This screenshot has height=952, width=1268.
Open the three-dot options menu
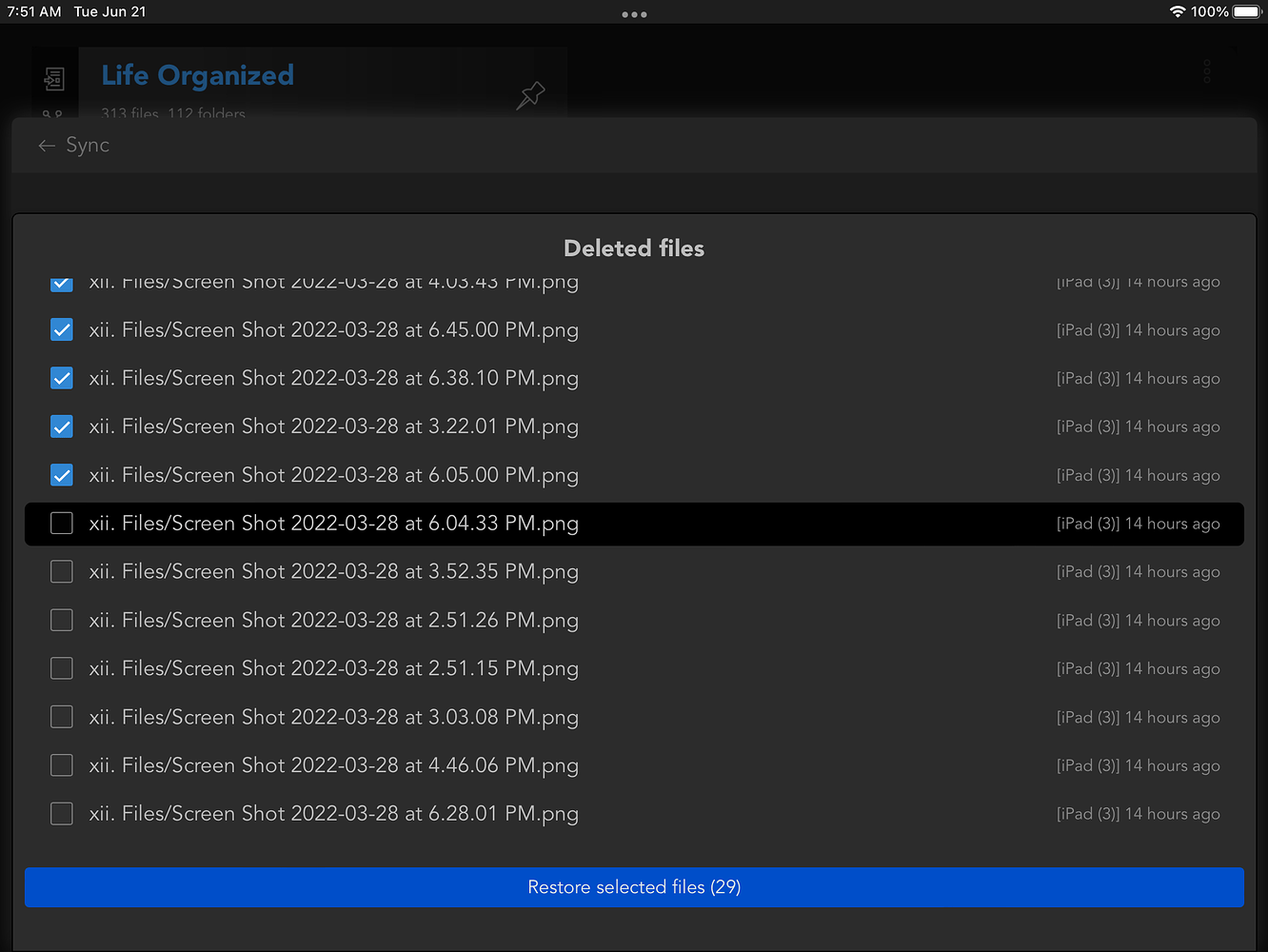tap(1206, 70)
